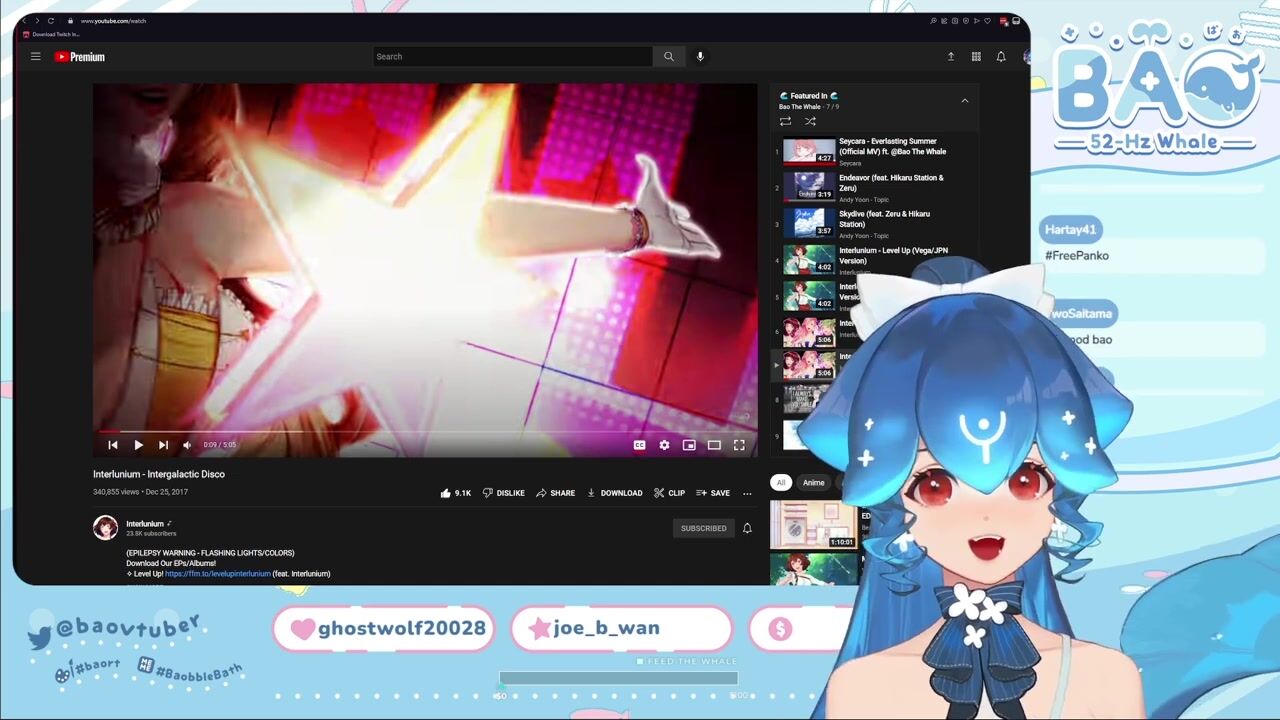Open the more actions menu beside Save

tap(747, 493)
